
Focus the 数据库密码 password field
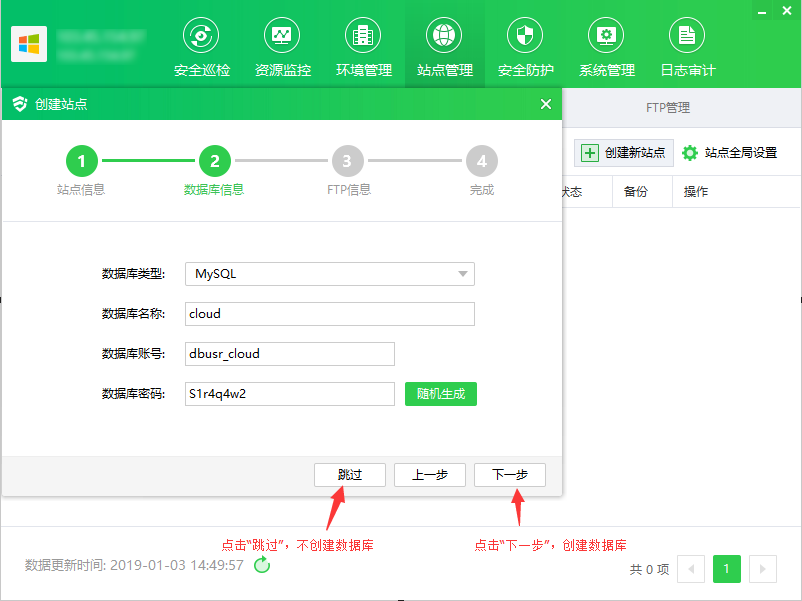coord(290,394)
